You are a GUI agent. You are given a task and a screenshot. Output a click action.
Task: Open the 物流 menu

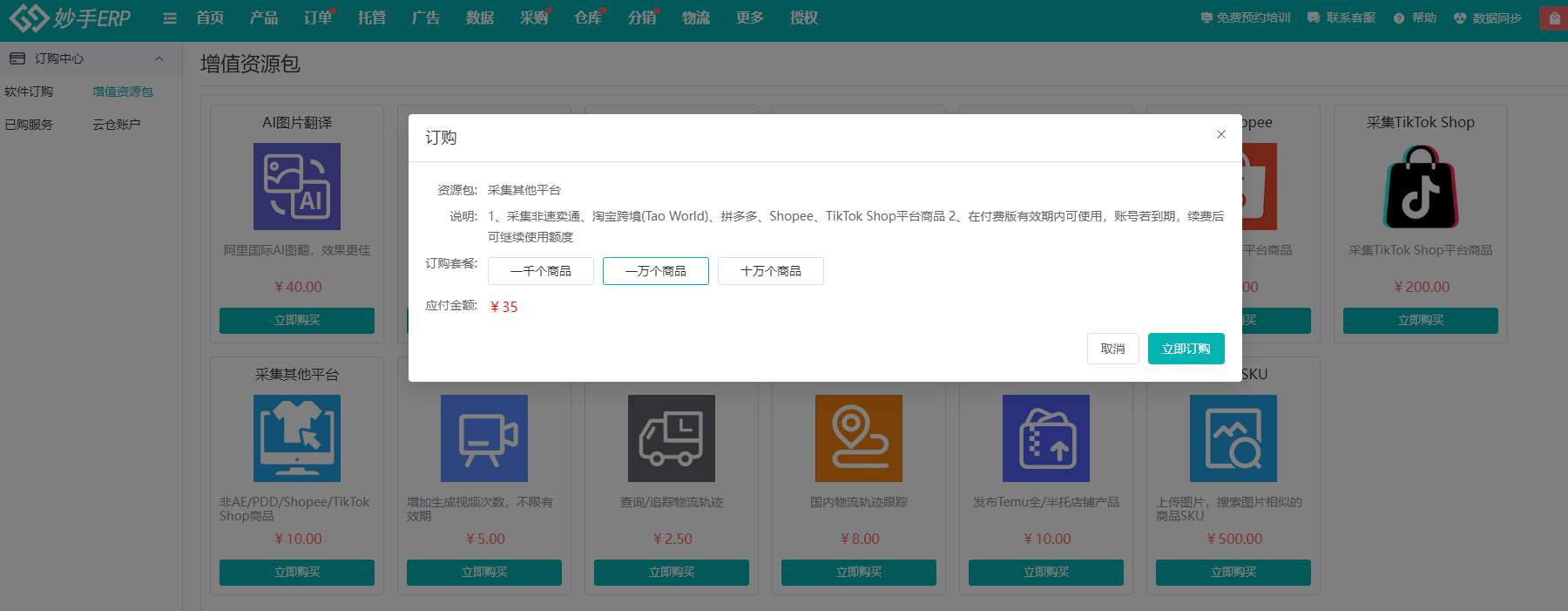click(696, 18)
